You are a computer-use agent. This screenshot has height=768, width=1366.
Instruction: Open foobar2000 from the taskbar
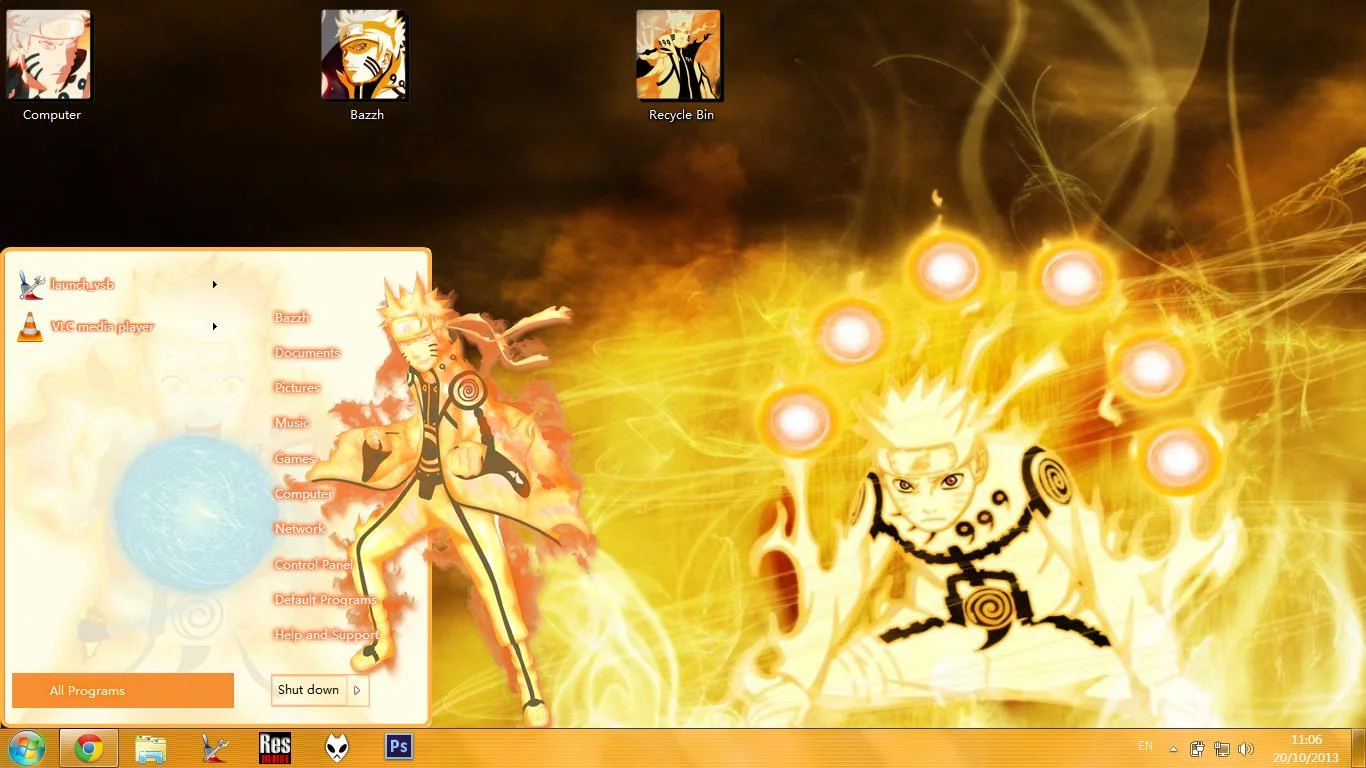click(337, 748)
